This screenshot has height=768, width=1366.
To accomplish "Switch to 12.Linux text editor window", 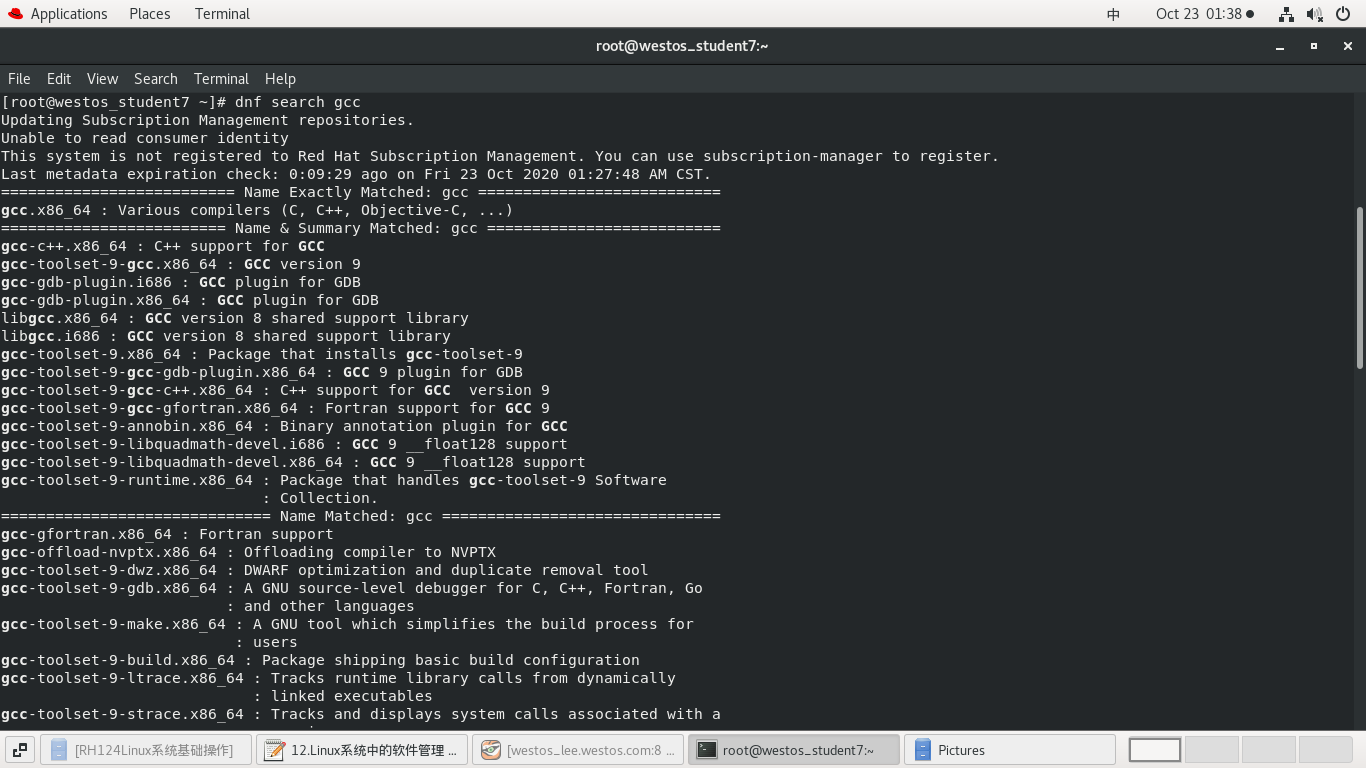I will tap(363, 750).
